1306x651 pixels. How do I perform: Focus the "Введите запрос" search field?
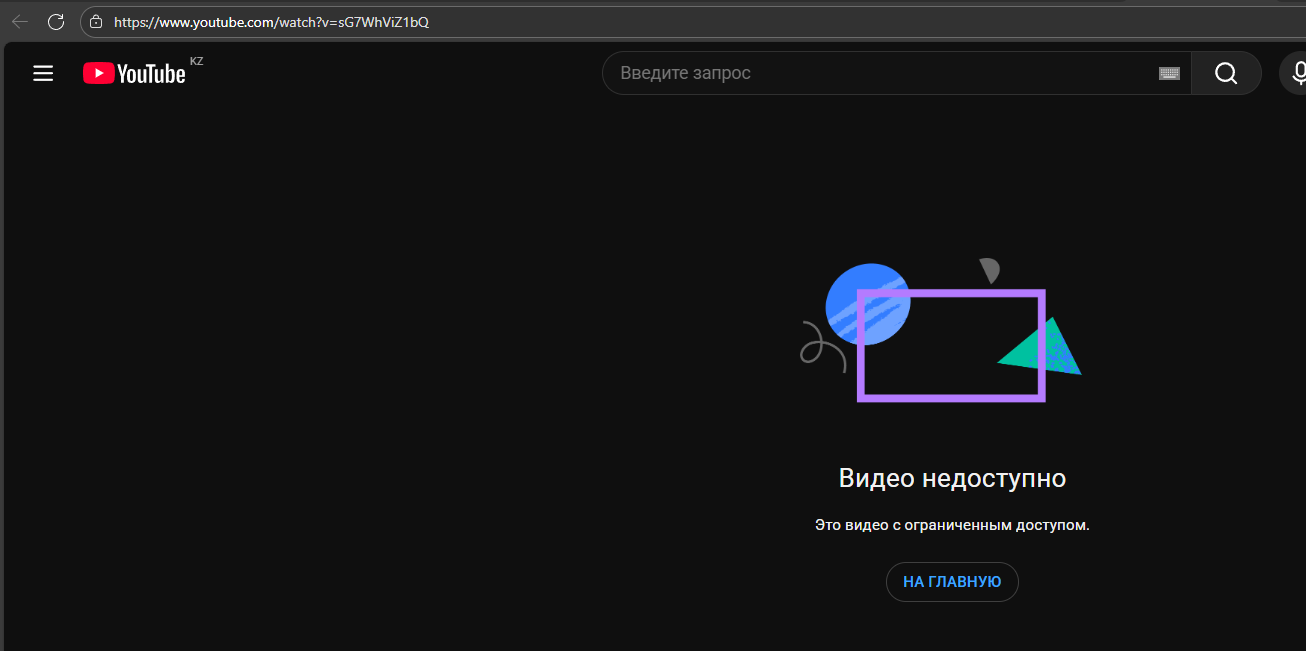pyautogui.click(x=880, y=73)
